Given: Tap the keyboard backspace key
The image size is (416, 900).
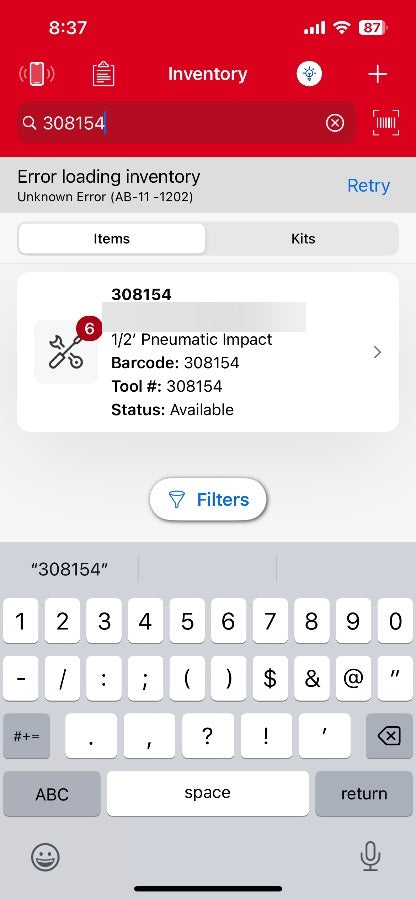Looking at the screenshot, I should click(x=389, y=736).
